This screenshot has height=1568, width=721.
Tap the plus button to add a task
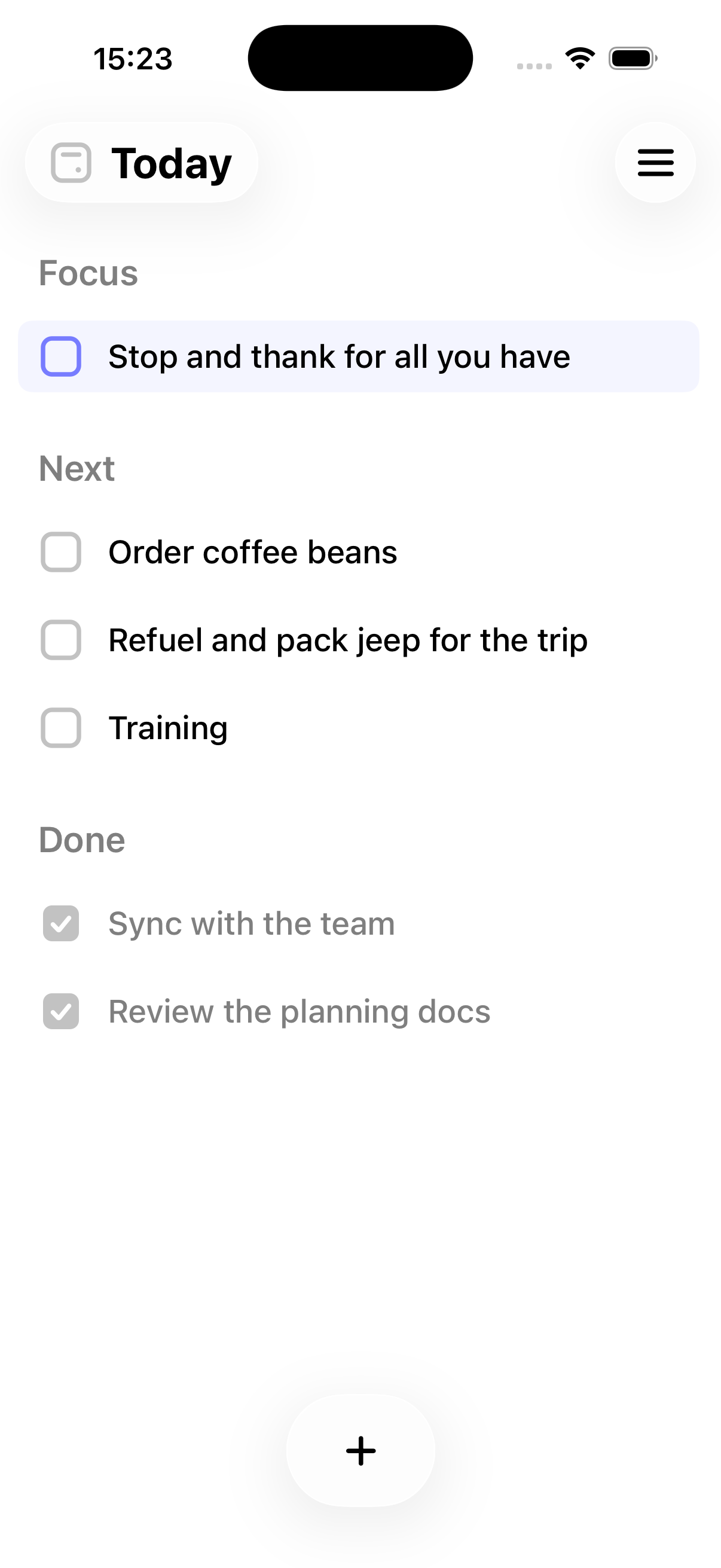361,1451
